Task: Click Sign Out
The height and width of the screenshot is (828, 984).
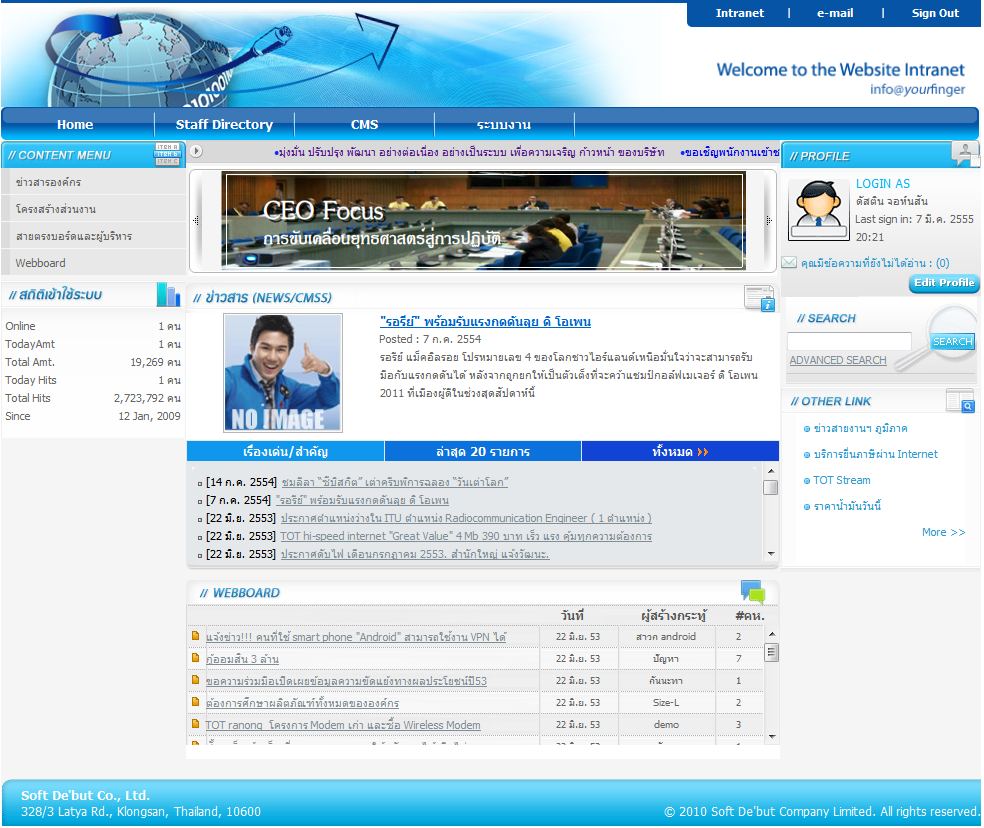Action: (935, 13)
